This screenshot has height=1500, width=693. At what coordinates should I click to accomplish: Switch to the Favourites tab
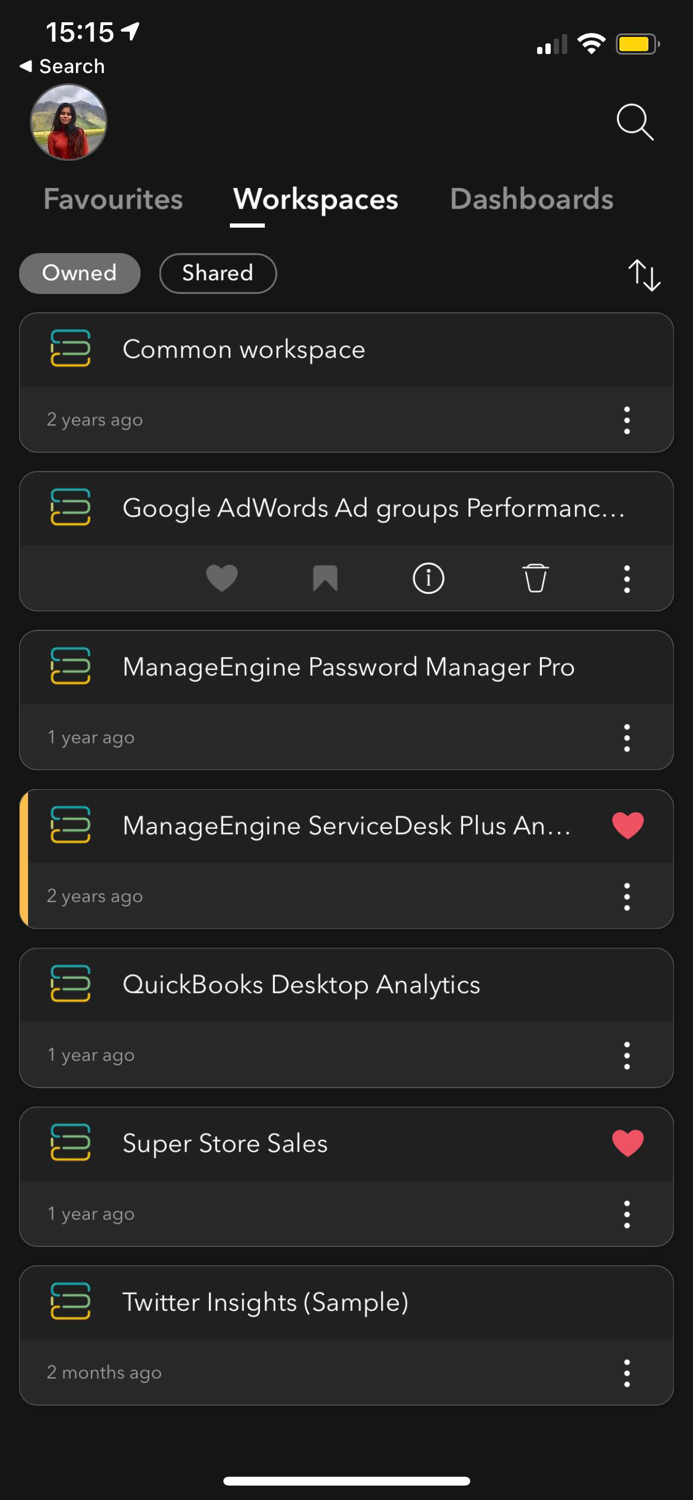(113, 199)
